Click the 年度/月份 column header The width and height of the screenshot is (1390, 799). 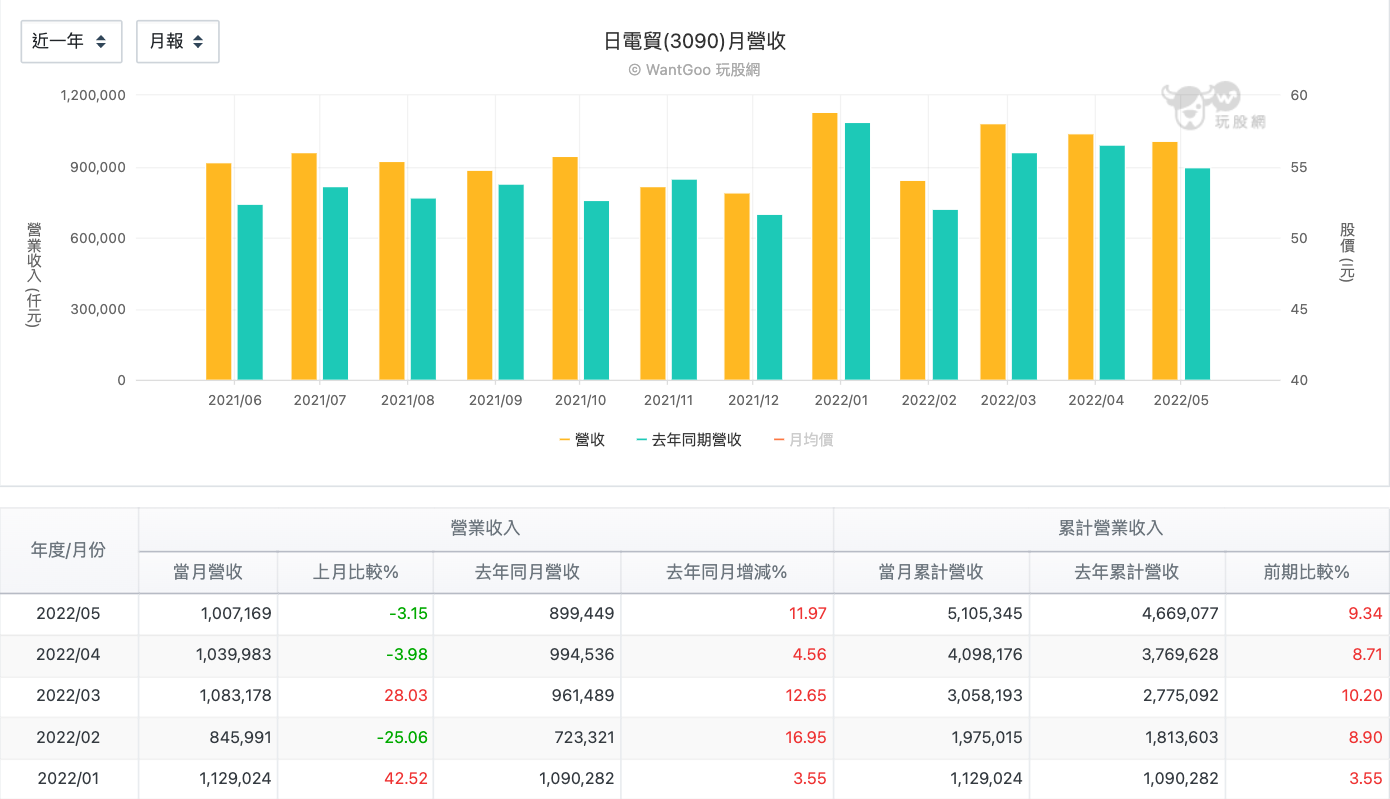[69, 550]
